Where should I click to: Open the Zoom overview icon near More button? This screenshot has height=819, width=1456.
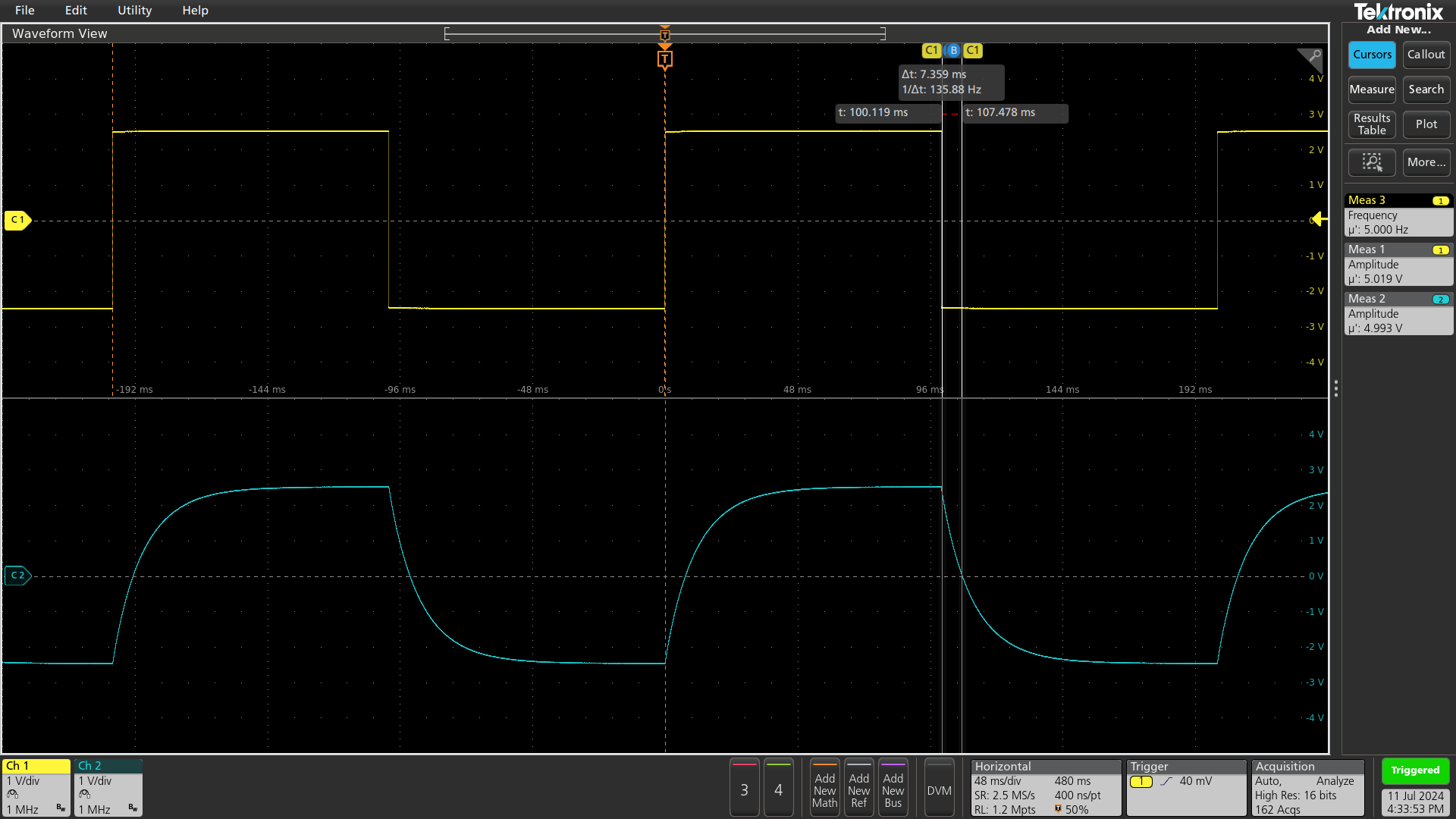[1372, 162]
